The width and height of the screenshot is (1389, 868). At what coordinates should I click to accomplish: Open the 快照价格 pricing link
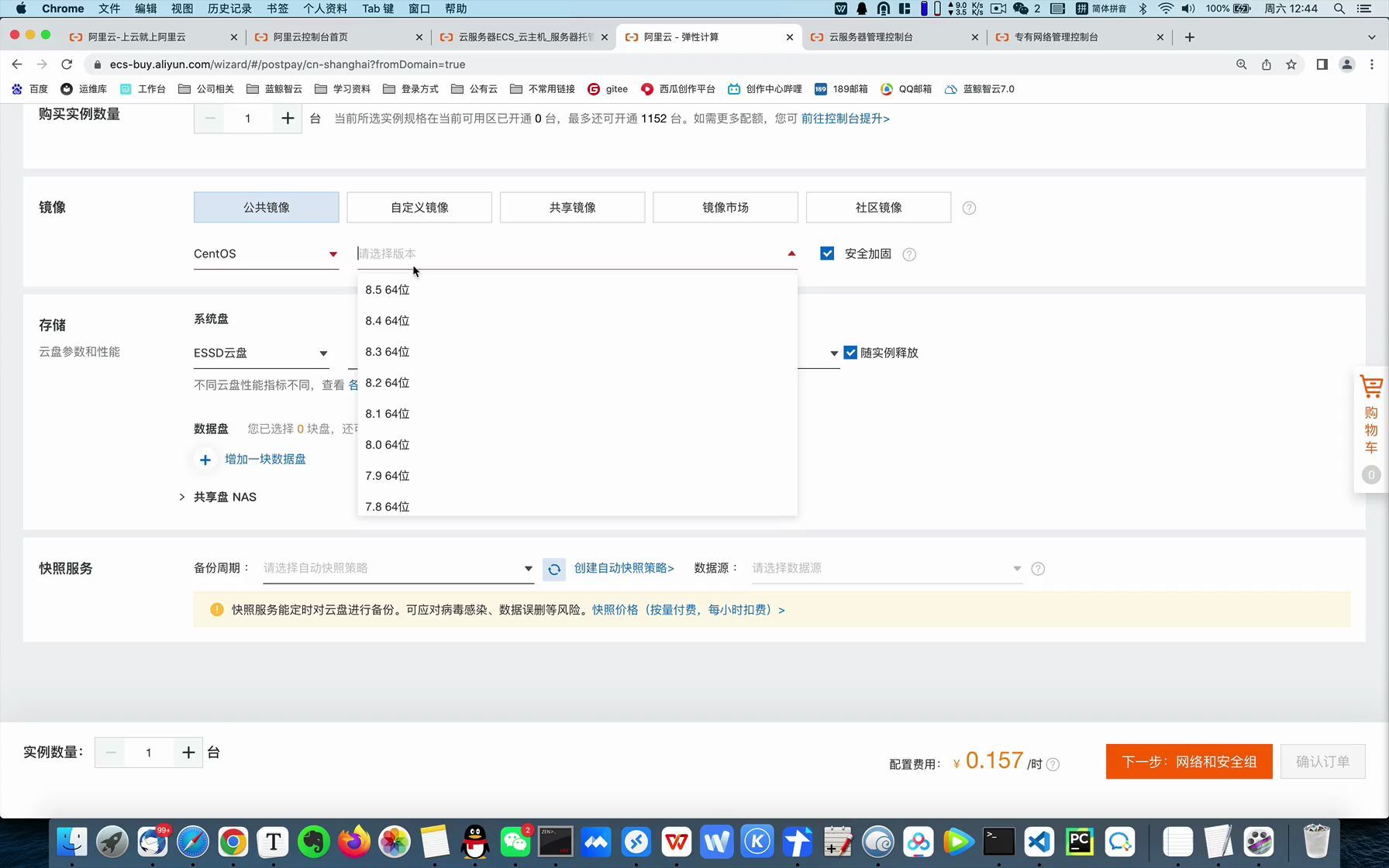tap(688, 610)
